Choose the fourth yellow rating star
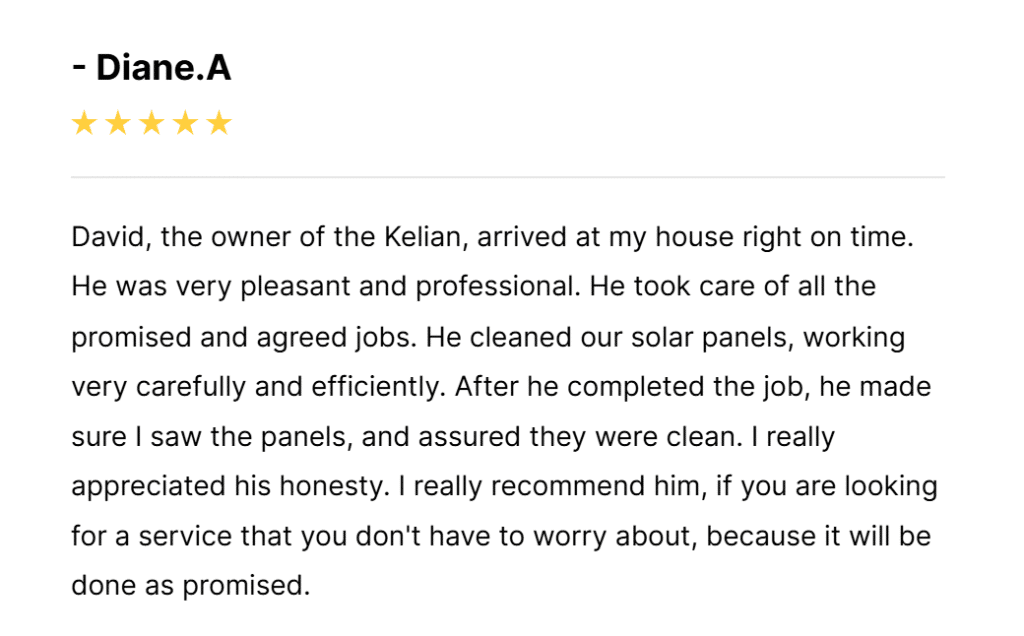Viewport: 1024px width, 636px height. (x=185, y=124)
